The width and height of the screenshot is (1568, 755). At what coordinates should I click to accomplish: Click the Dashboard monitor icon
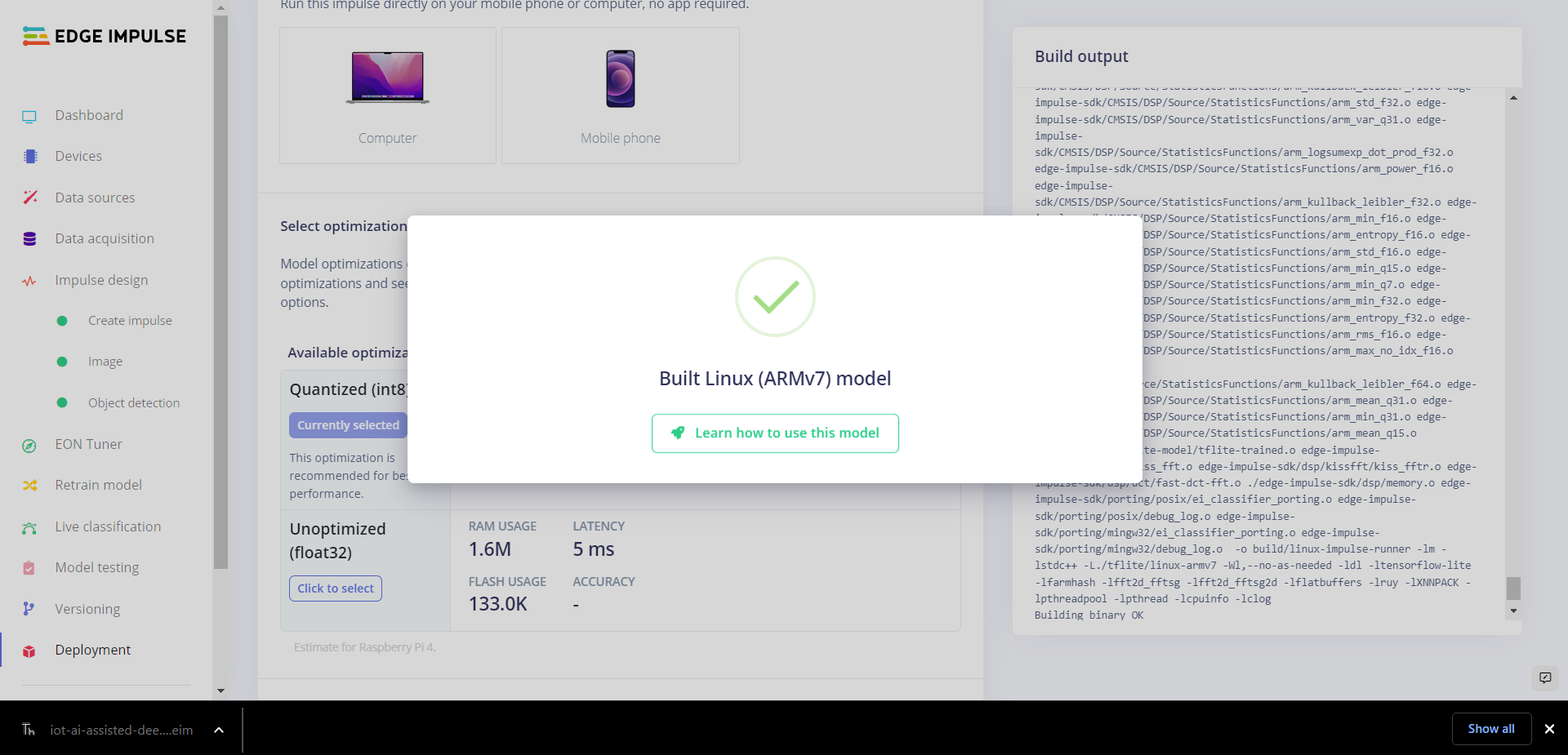coord(29,116)
